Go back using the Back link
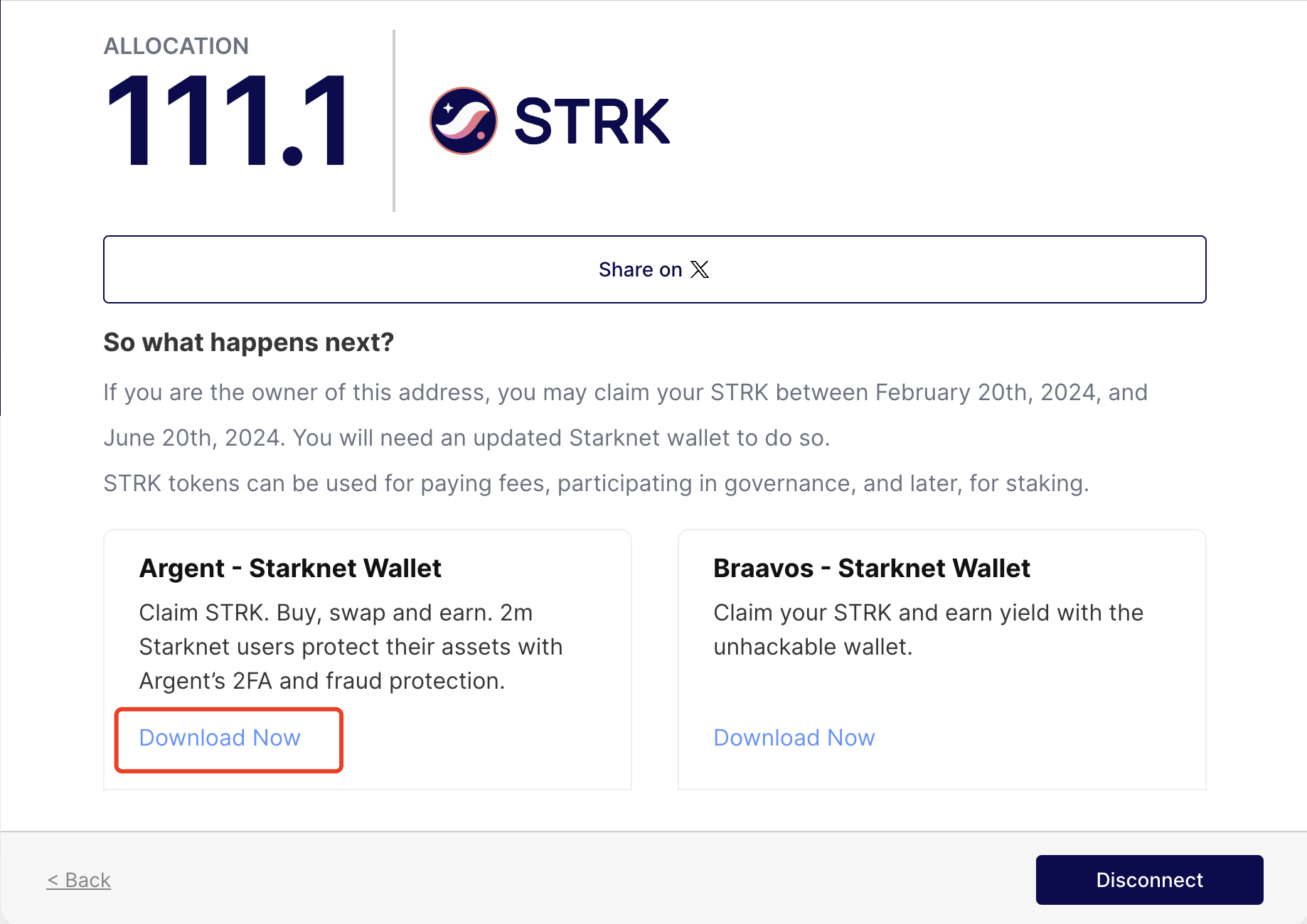 click(x=79, y=880)
